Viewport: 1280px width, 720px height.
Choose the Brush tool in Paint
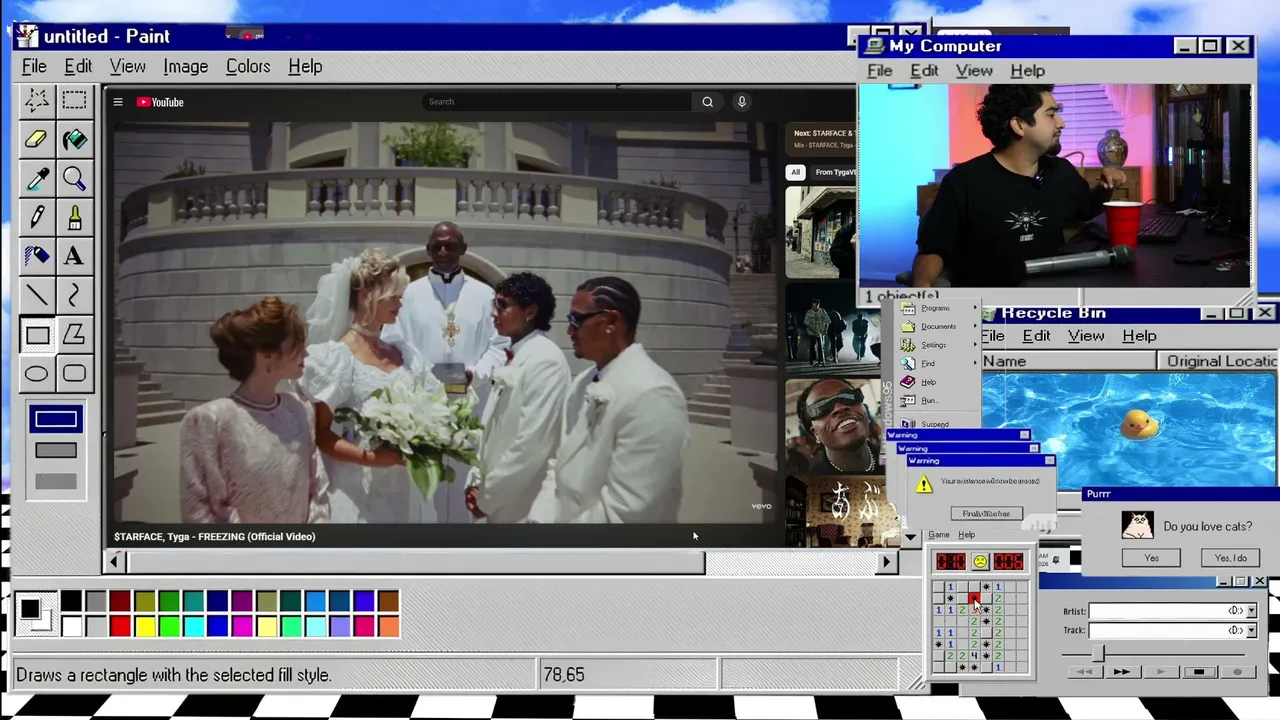point(74,217)
